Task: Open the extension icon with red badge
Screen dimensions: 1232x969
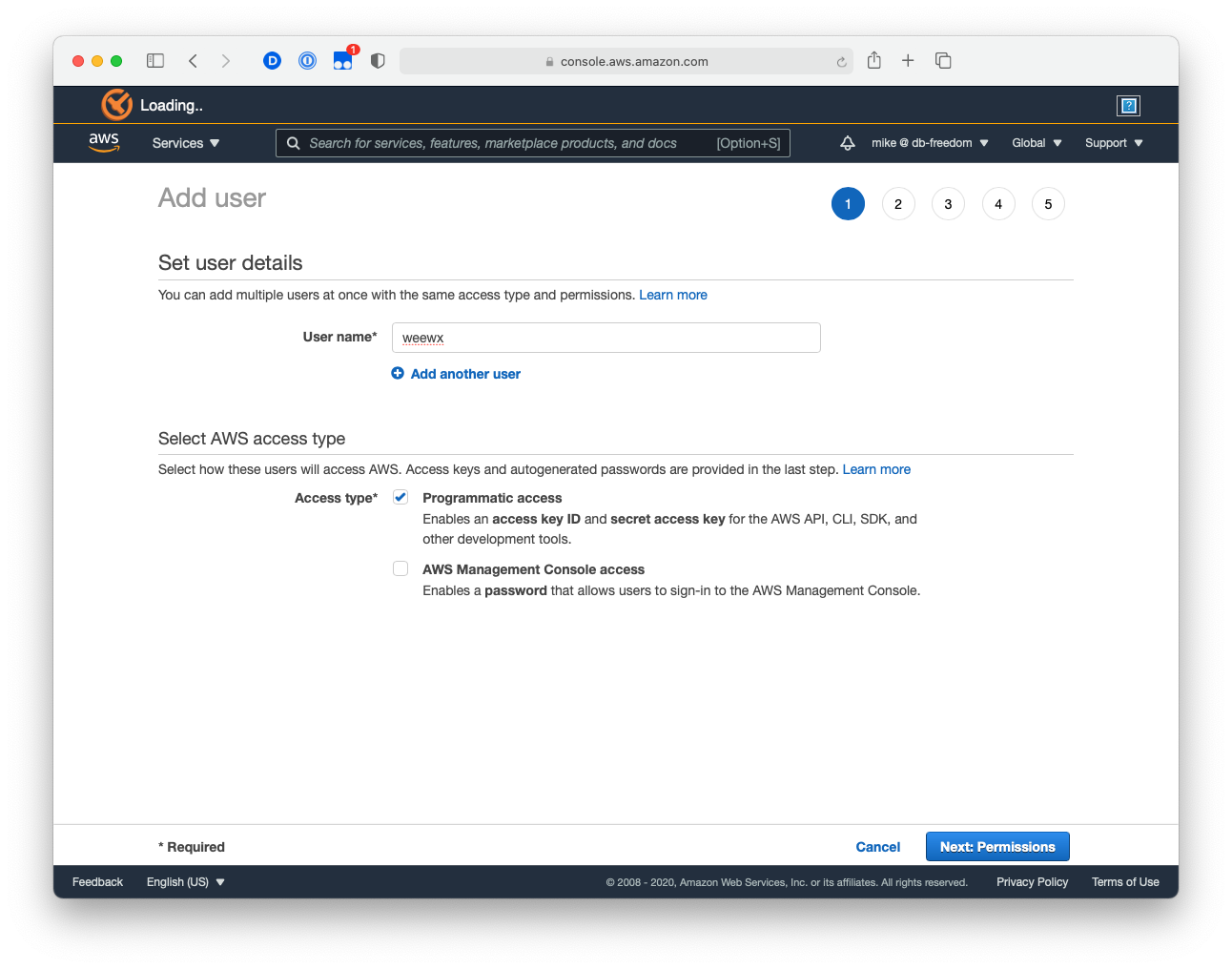Action: pyautogui.click(x=343, y=60)
